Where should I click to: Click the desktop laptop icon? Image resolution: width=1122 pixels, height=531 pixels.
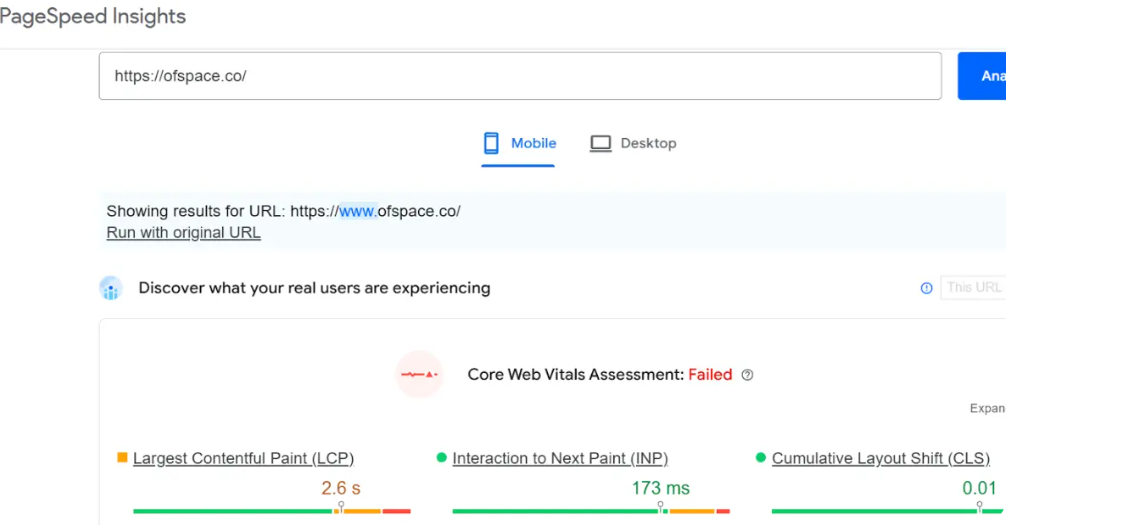[x=600, y=144]
